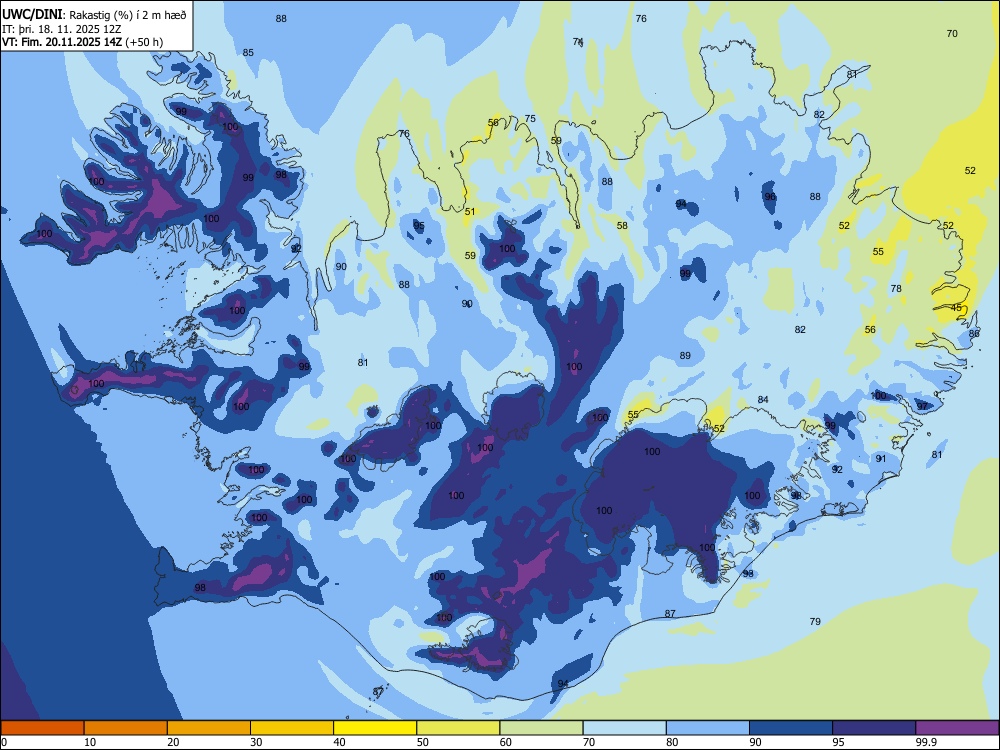
Task: Click the orange 10–20 legend swatch
Action: click(x=126, y=728)
